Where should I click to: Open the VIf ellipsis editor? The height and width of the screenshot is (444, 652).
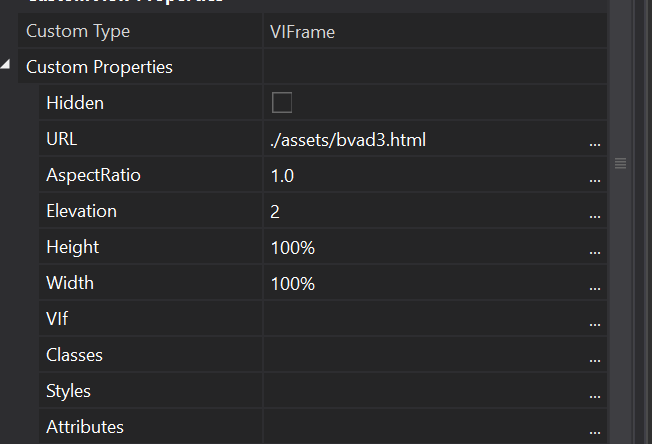point(595,321)
